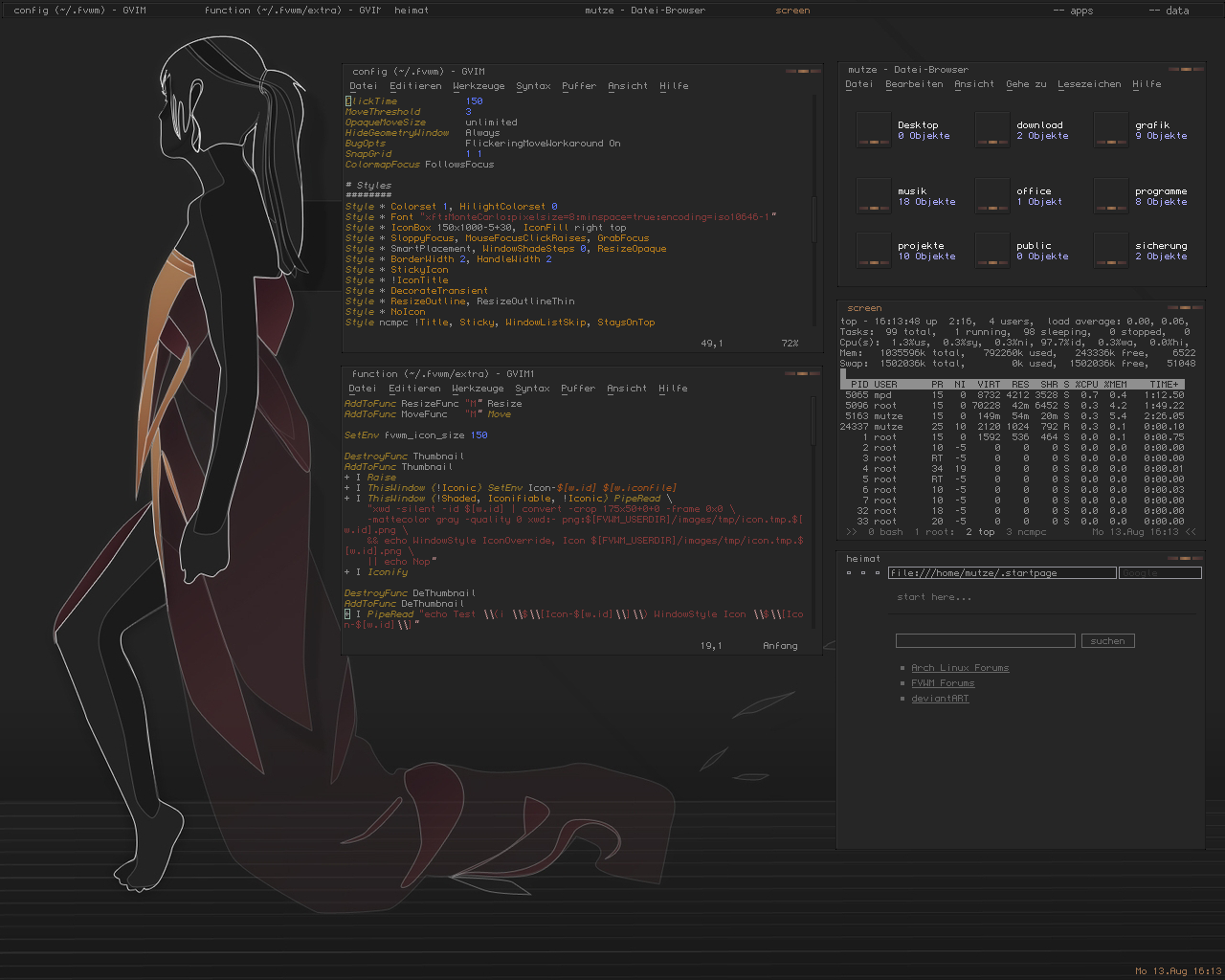Follow the deviantART link

[940, 699]
